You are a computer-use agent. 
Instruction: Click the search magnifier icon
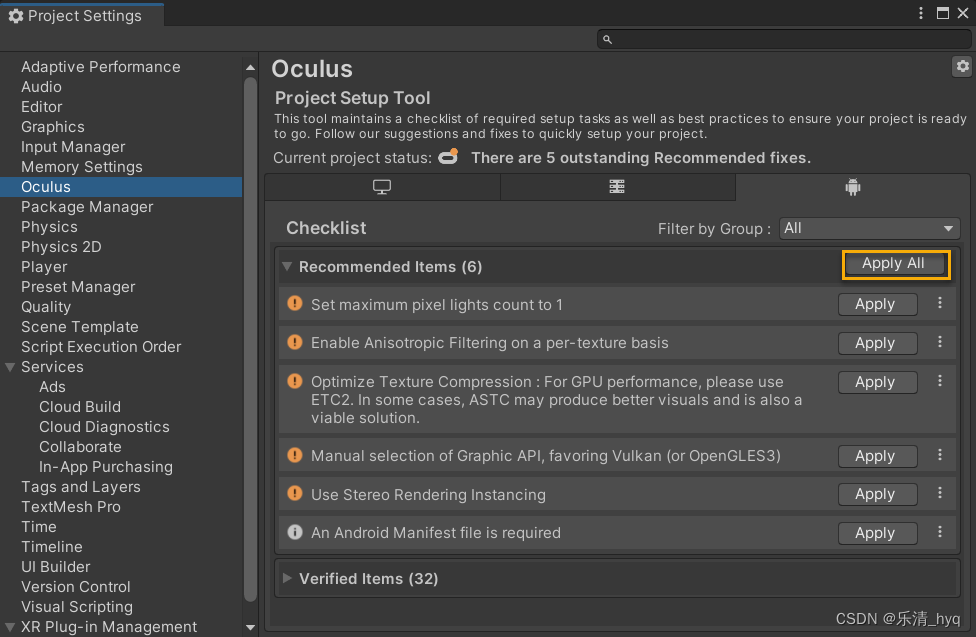(x=608, y=40)
